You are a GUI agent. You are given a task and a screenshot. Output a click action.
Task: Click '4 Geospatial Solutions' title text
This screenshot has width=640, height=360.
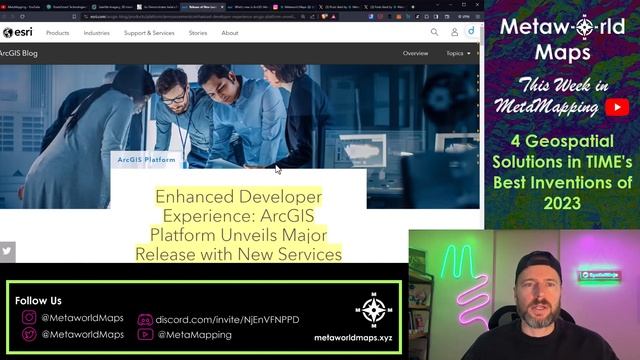[562, 172]
